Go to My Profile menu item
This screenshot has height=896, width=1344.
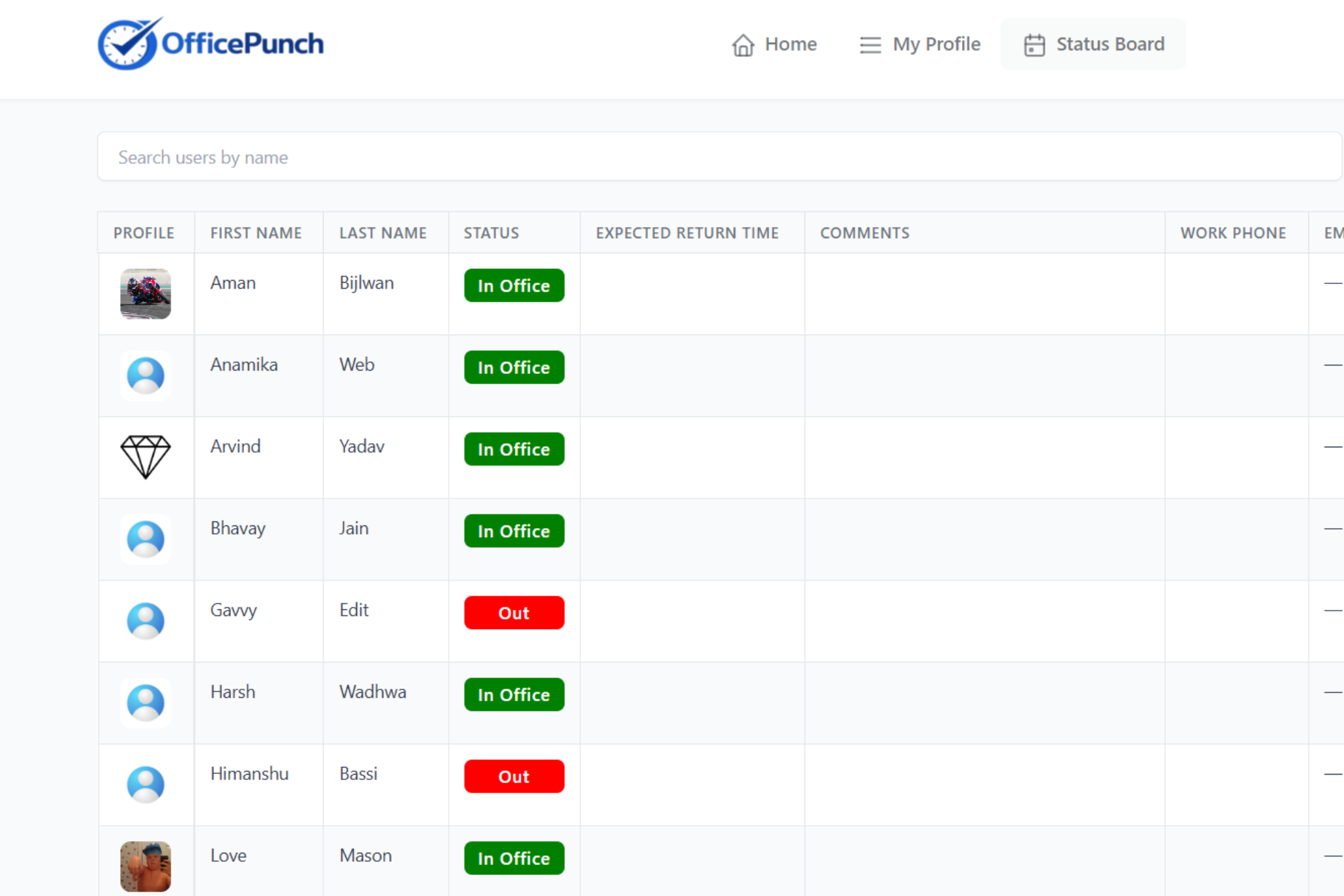pyautogui.click(x=936, y=44)
